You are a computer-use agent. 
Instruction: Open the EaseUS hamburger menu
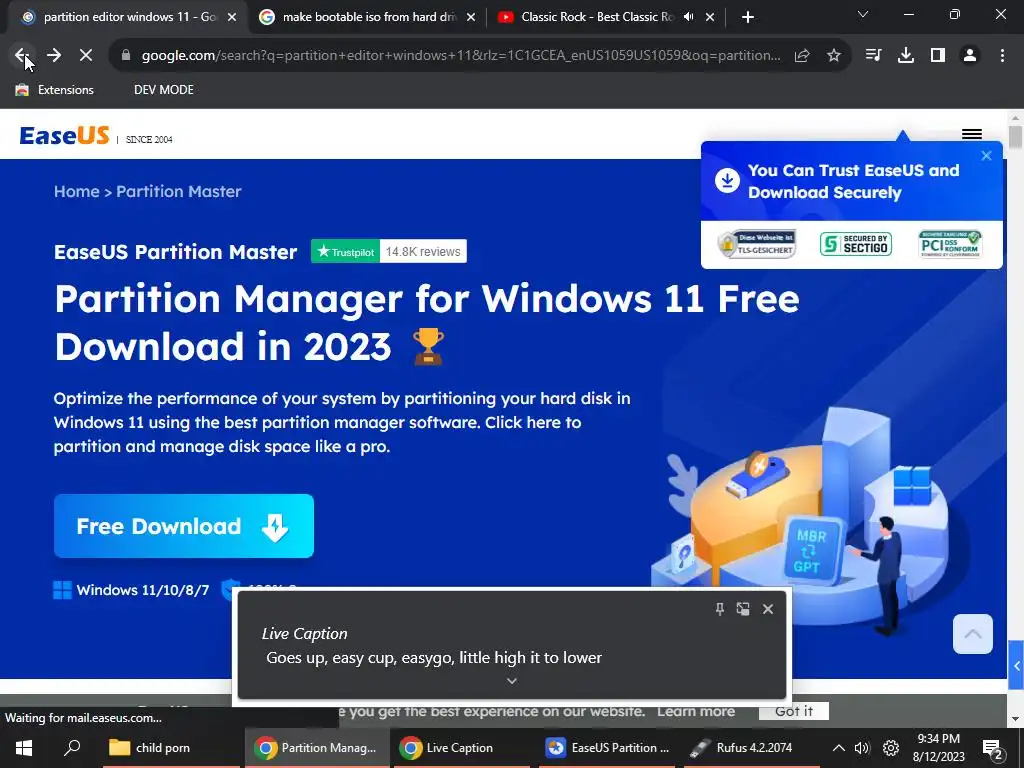coord(972,134)
